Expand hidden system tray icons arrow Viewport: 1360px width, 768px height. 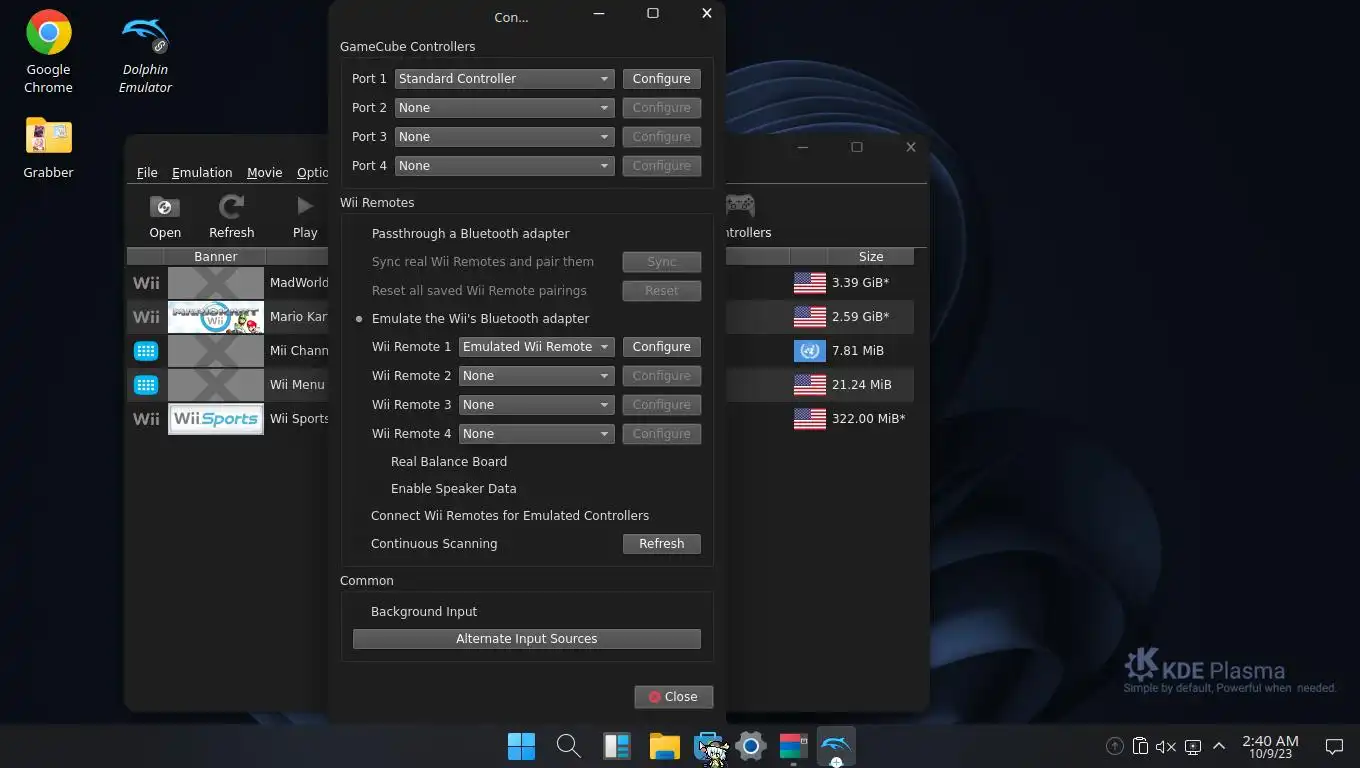coord(1219,746)
